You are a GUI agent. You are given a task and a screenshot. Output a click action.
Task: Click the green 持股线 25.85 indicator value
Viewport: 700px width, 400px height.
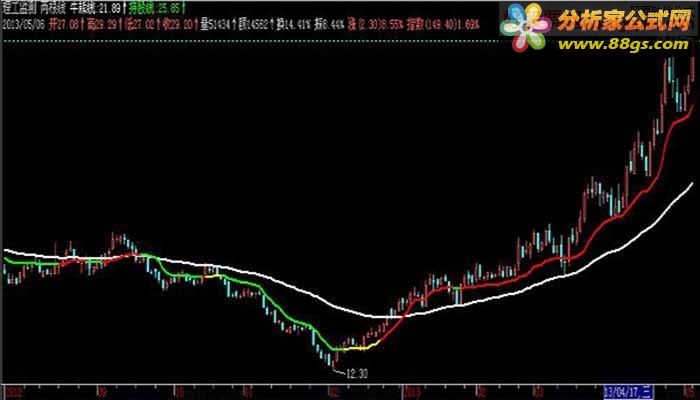point(155,8)
